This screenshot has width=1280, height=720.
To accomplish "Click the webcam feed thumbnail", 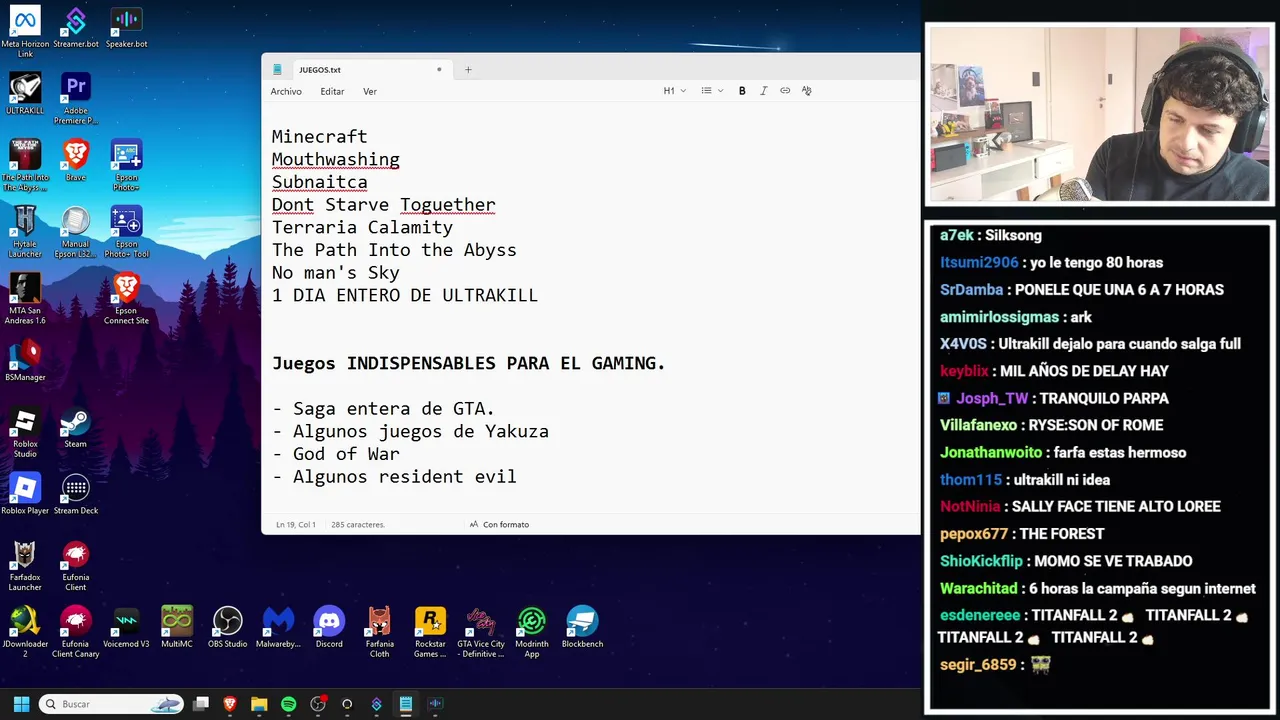I will coord(1099,115).
